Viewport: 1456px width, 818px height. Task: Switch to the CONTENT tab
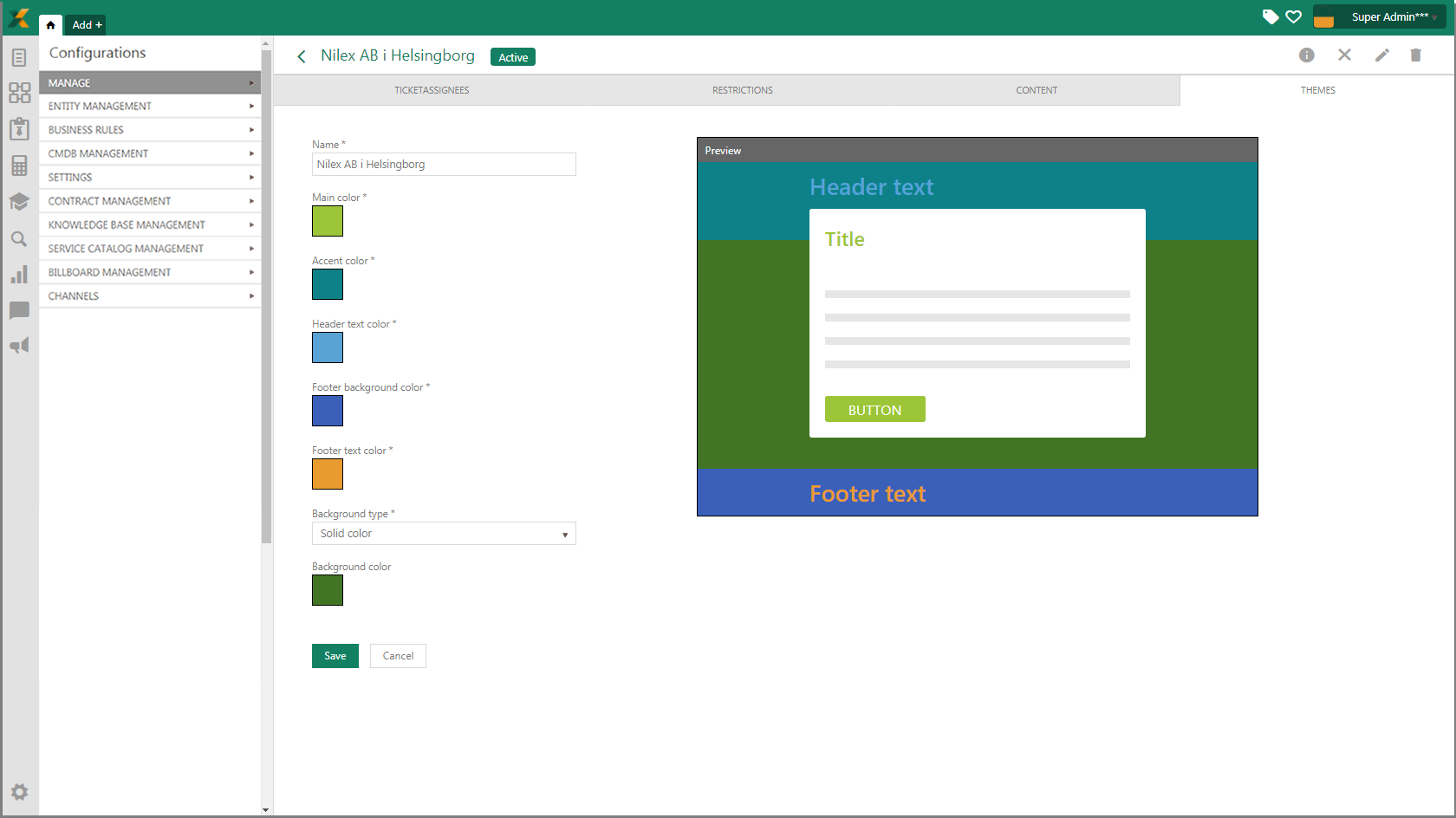click(x=1037, y=90)
